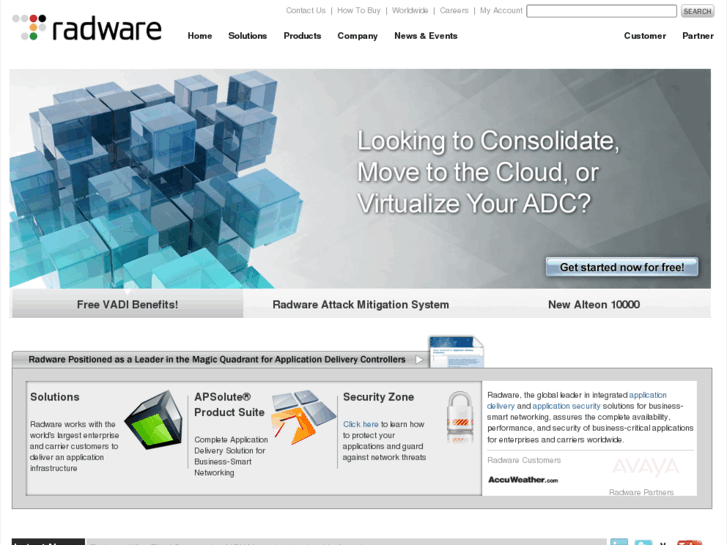The height and width of the screenshot is (545, 727).
Task: Select the Radware Attack Mitigation System tab
Action: click(361, 304)
